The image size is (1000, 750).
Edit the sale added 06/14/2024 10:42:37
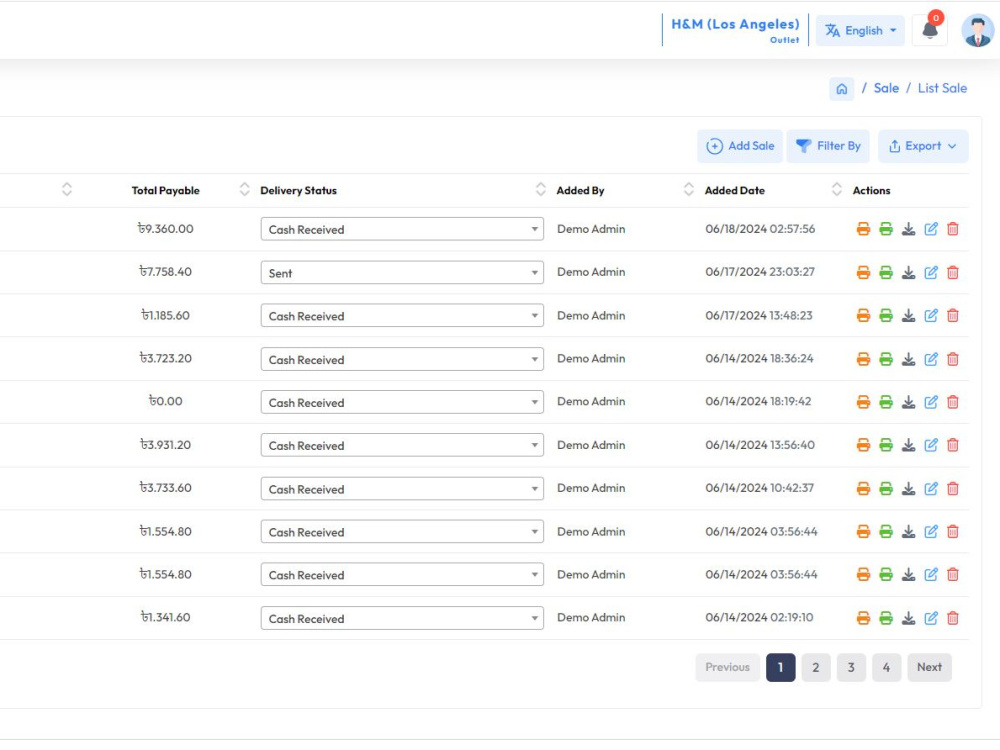(x=930, y=489)
